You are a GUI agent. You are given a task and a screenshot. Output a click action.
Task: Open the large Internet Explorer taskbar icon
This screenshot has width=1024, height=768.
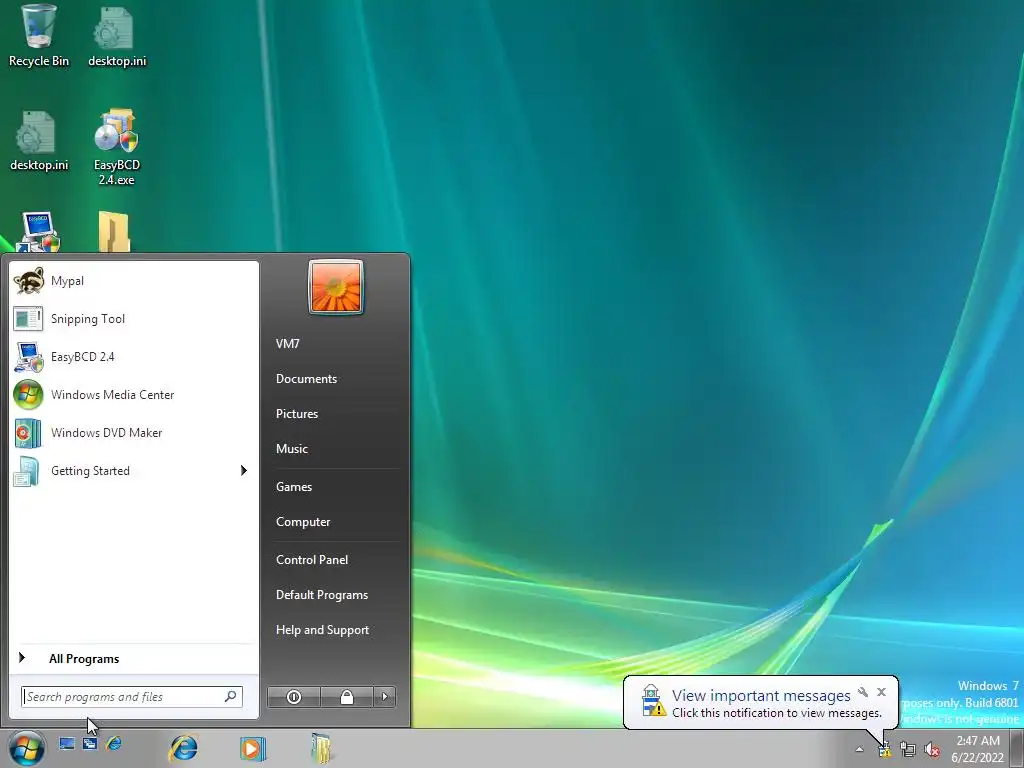184,748
